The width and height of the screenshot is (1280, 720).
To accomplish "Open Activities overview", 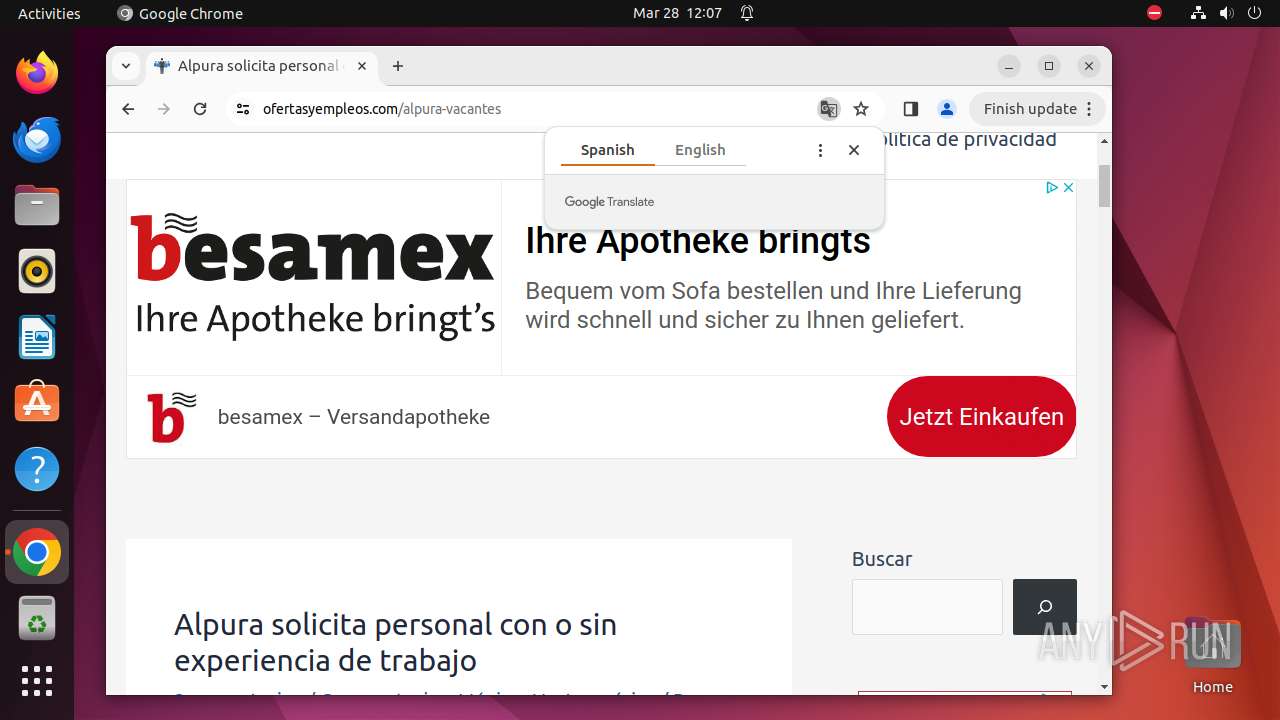I will tap(49, 13).
